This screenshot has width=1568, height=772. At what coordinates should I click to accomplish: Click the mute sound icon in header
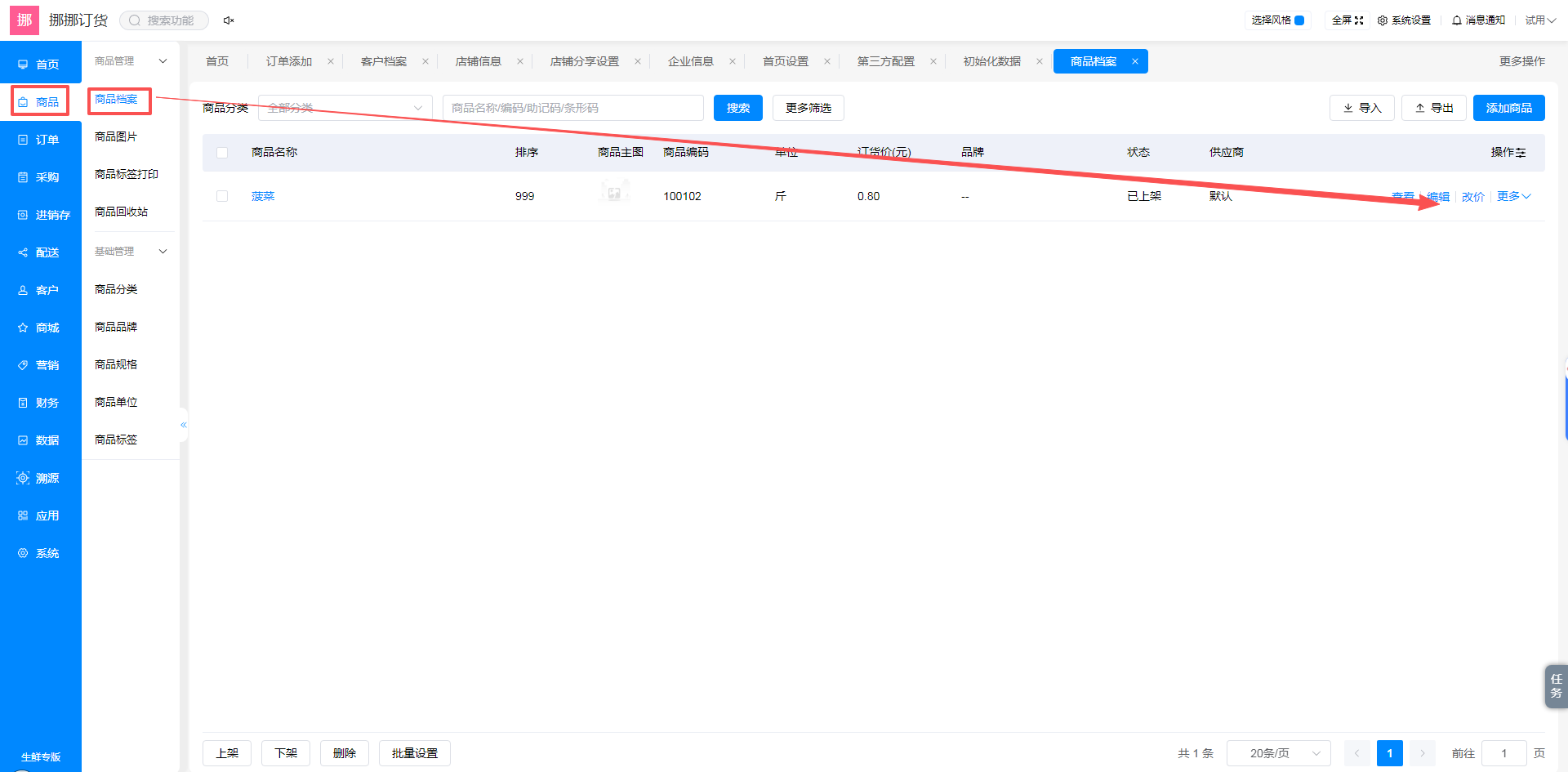coord(229,20)
